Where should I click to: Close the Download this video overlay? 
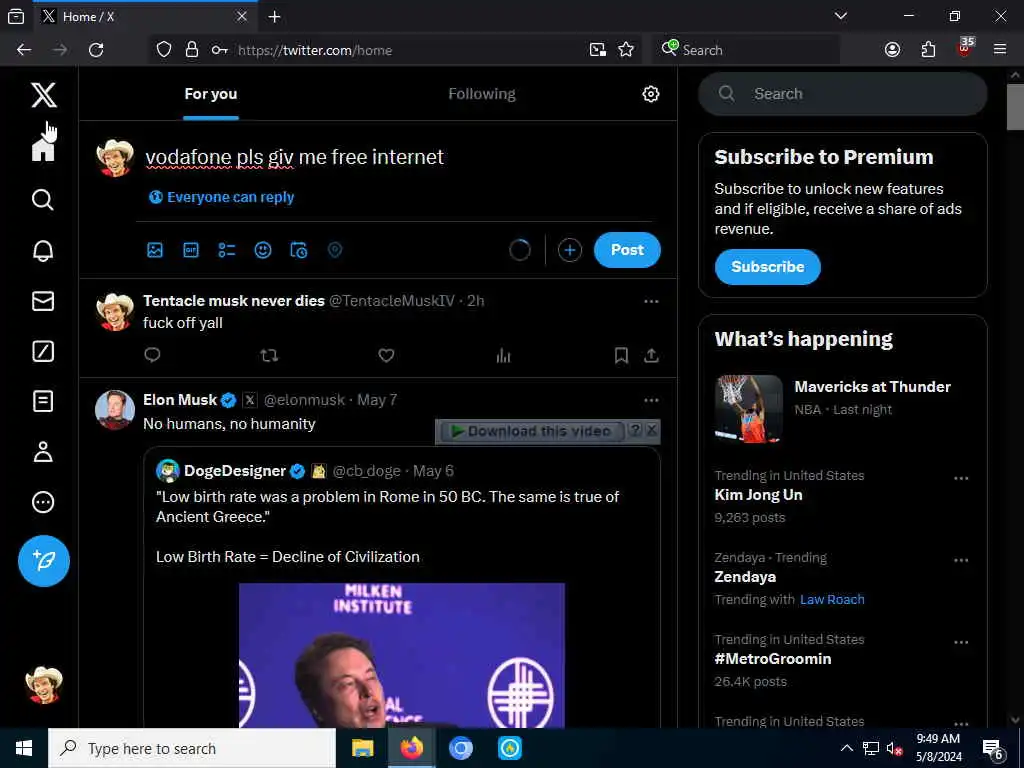(651, 430)
